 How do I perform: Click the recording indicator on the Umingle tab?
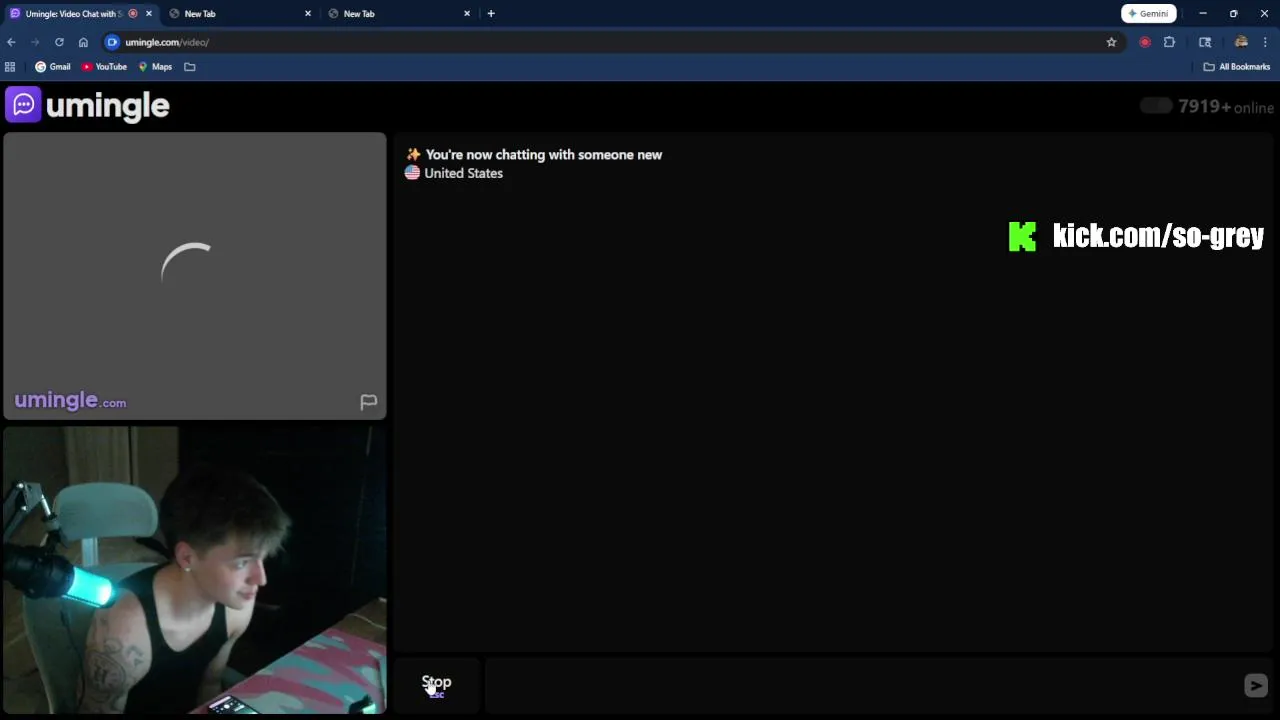(x=133, y=14)
